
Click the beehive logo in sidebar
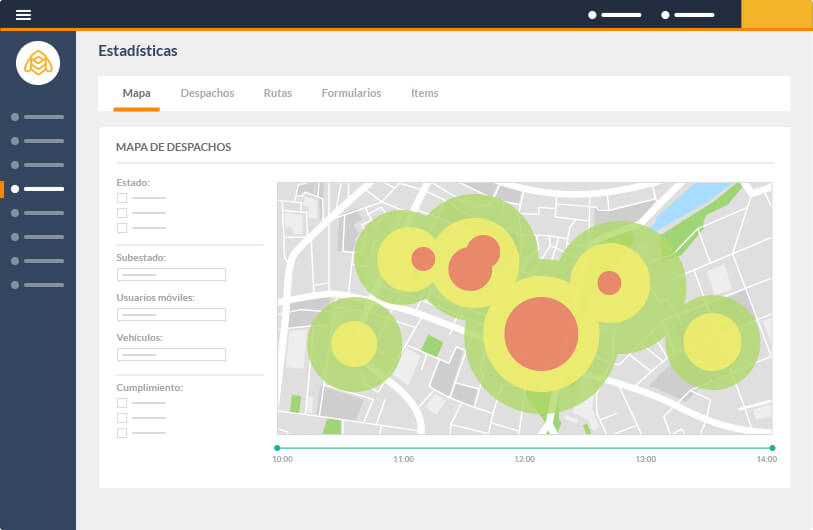click(x=38, y=63)
